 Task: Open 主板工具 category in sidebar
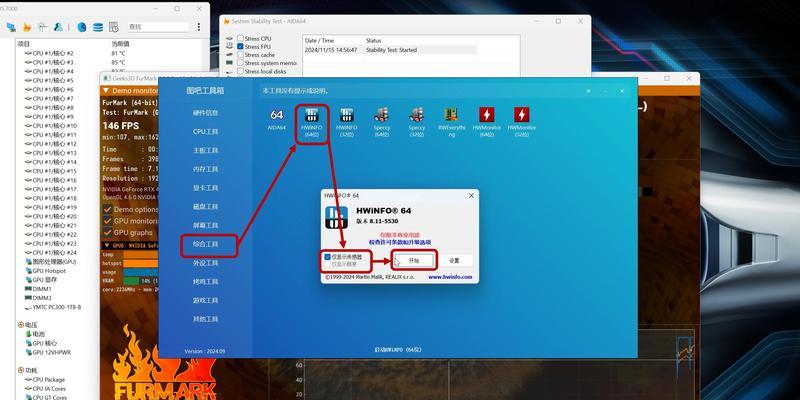(x=205, y=151)
